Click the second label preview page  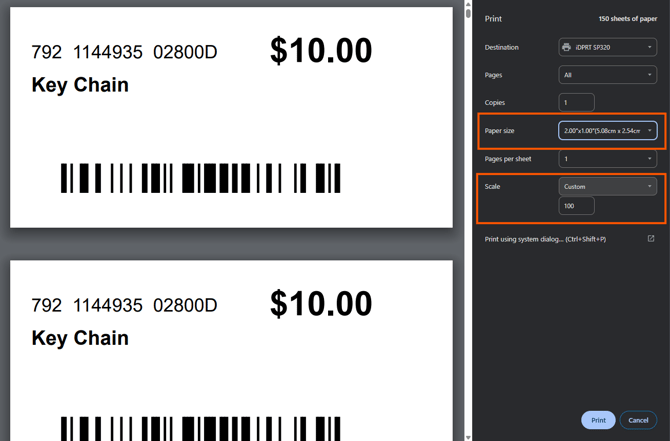[231, 350]
